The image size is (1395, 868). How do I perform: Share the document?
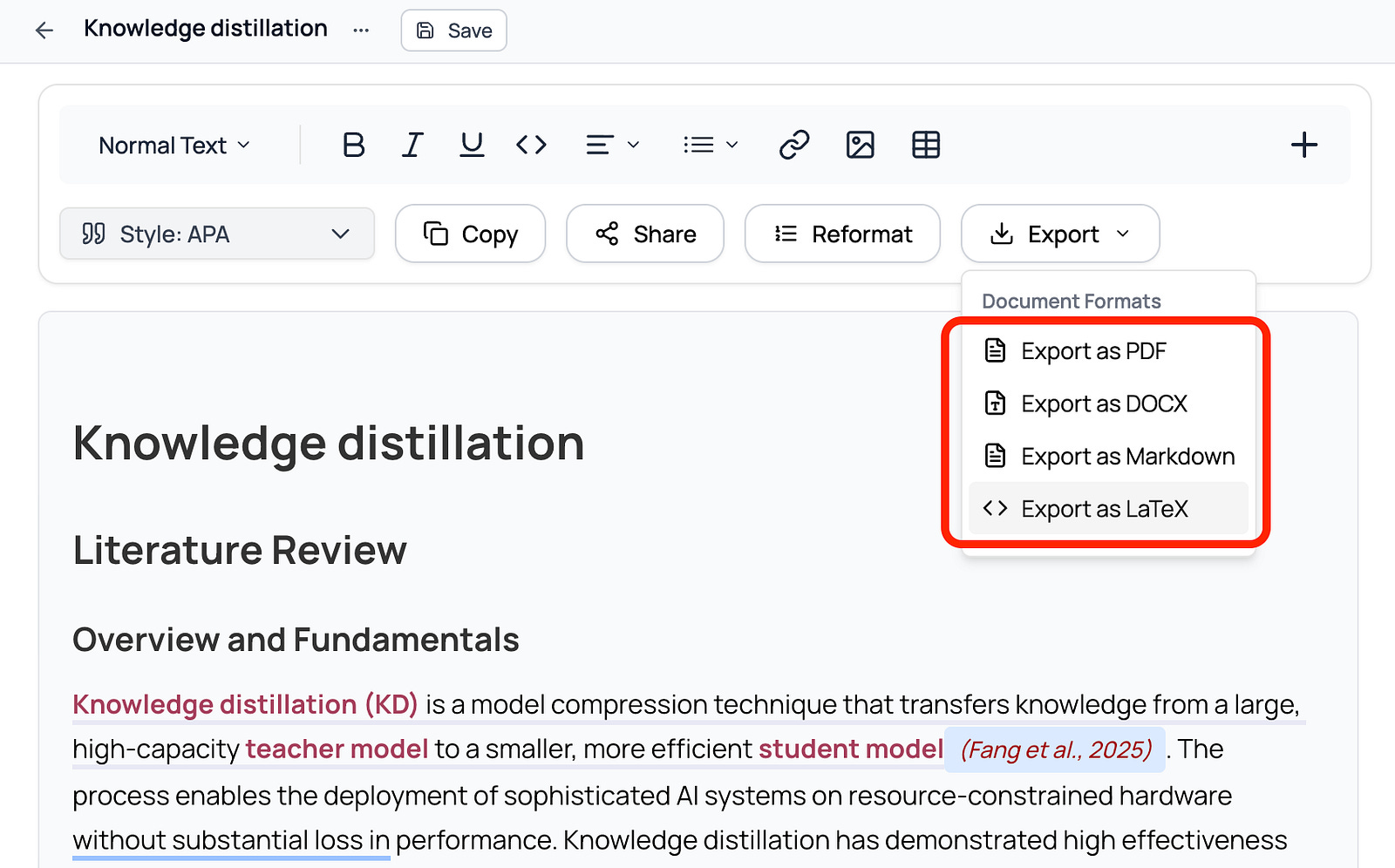[x=645, y=234]
